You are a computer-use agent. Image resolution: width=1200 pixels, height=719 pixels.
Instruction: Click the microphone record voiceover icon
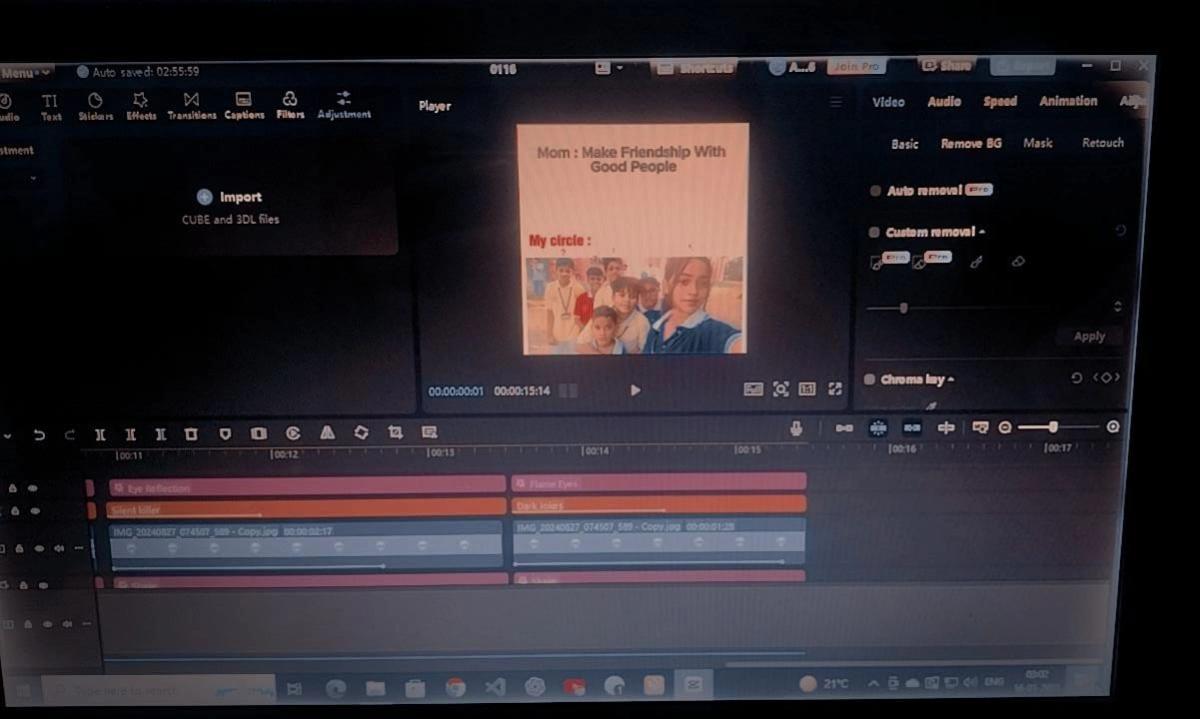(x=796, y=428)
